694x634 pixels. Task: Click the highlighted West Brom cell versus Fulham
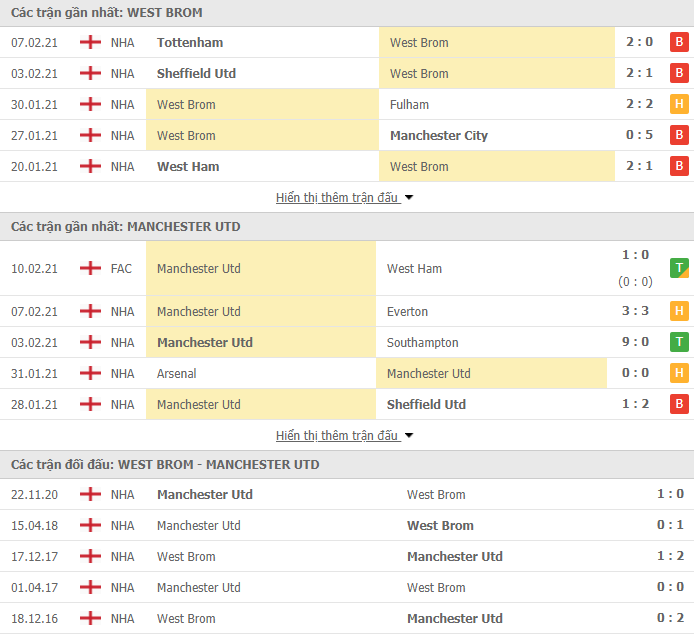pyautogui.click(x=262, y=104)
